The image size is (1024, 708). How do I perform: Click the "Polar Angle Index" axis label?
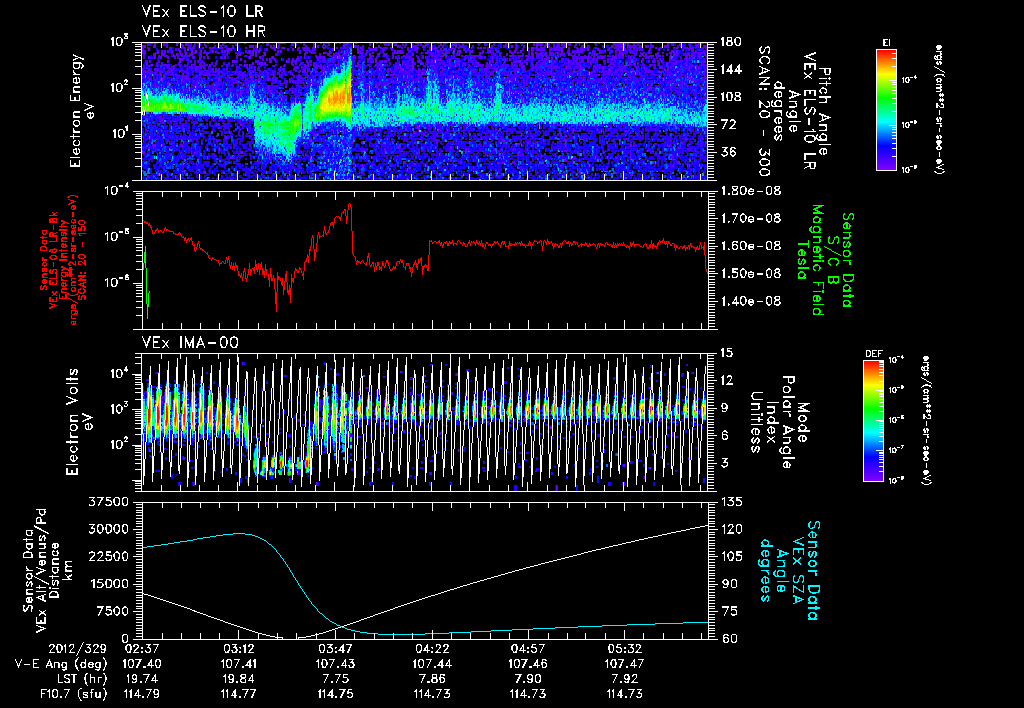(779, 421)
